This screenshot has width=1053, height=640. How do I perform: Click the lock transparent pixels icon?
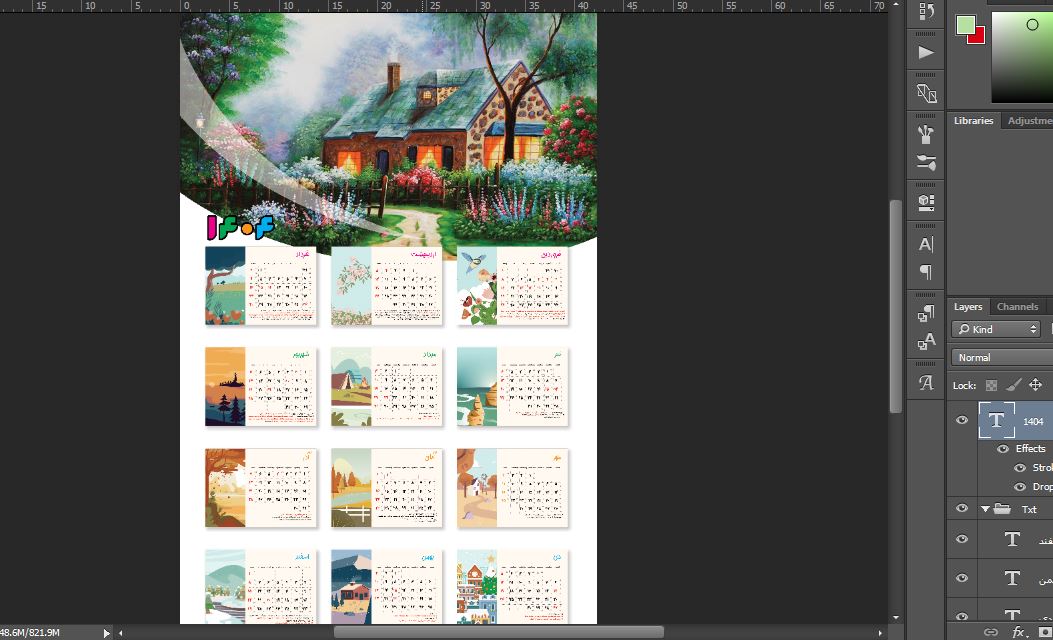pyautogui.click(x=991, y=385)
